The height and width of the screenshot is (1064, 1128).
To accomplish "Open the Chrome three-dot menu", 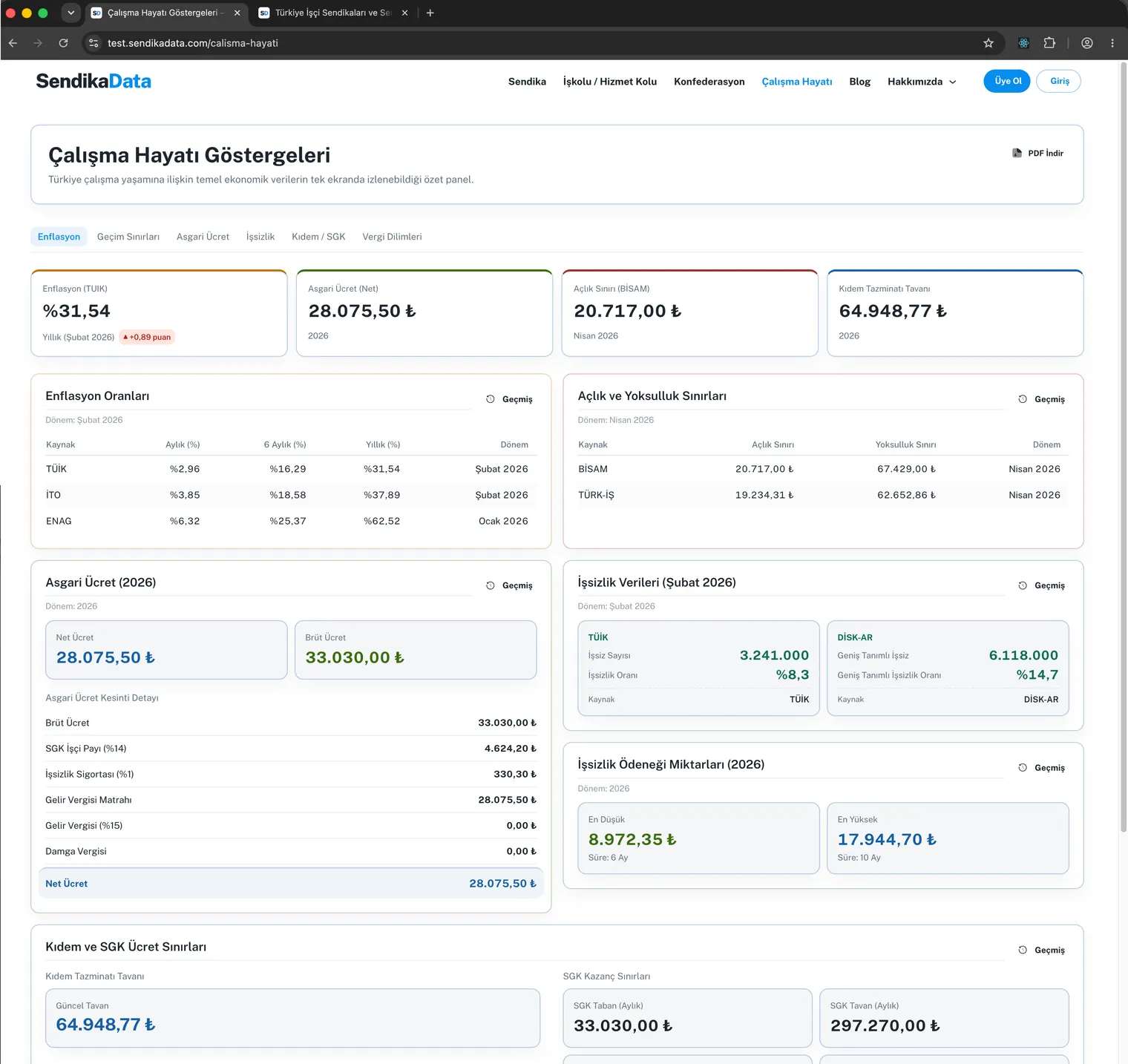I will click(1112, 43).
